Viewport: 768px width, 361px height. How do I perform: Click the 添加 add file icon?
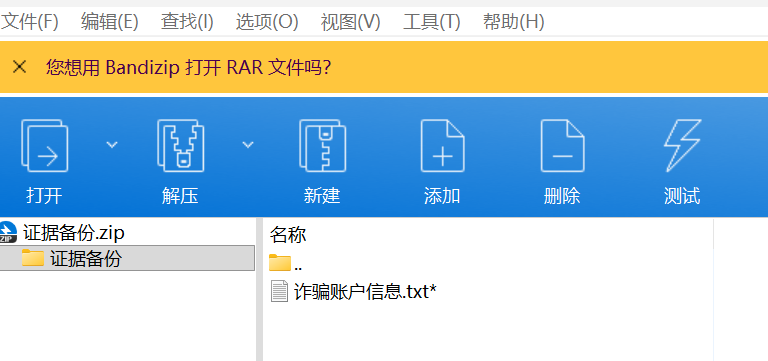pyautogui.click(x=442, y=145)
